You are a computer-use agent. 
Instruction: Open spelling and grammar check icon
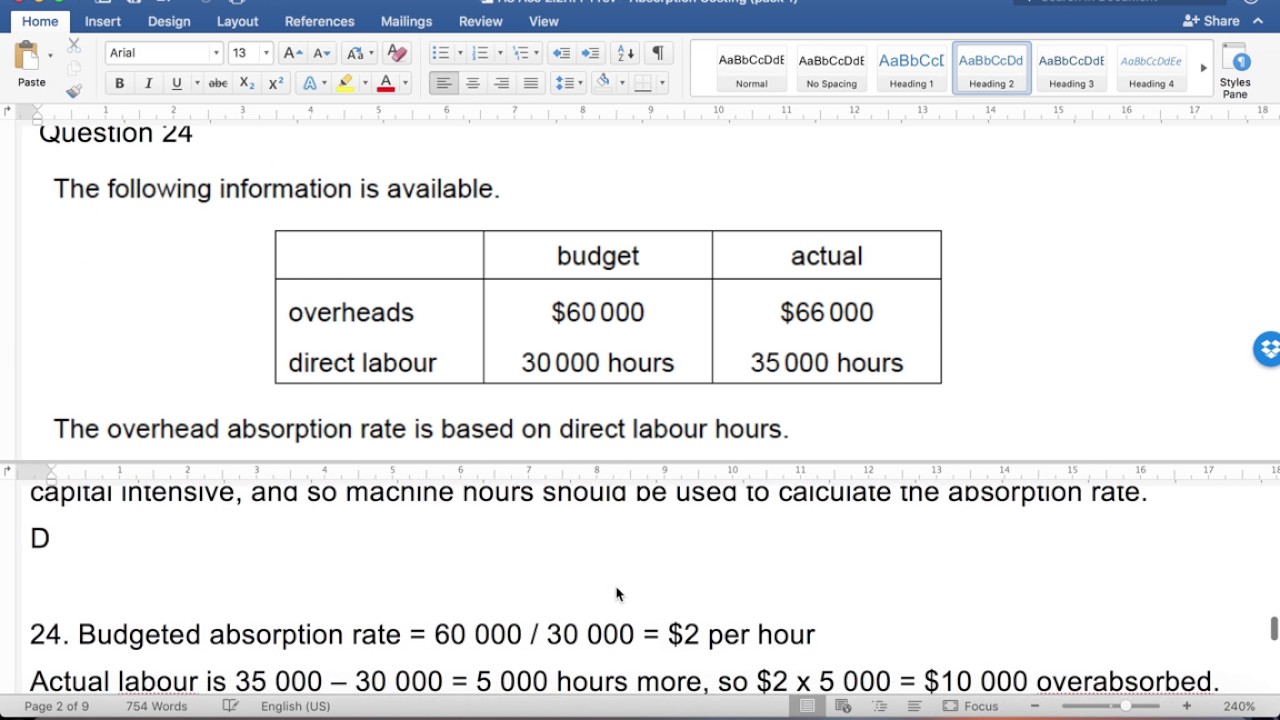point(230,706)
